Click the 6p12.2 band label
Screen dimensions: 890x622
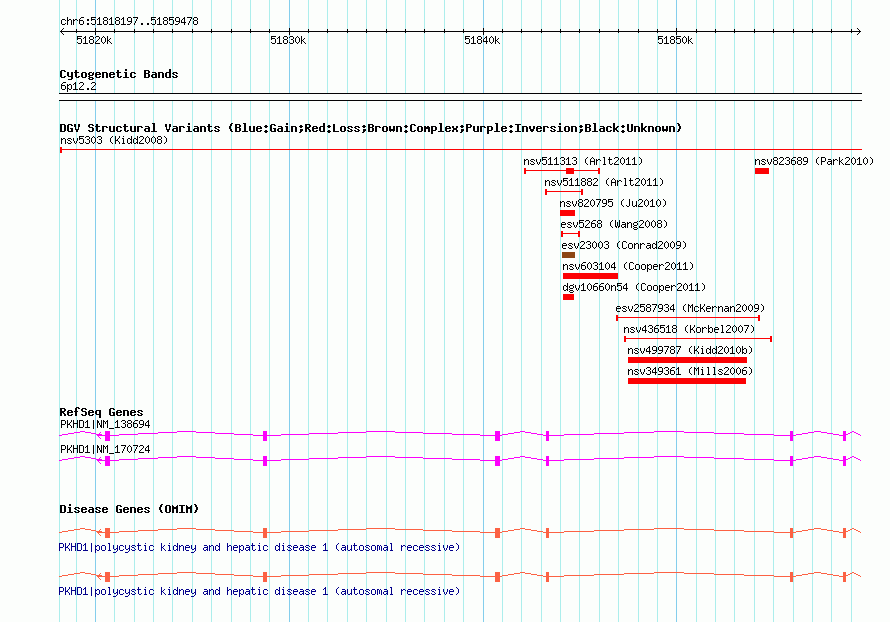pyautogui.click(x=78, y=86)
